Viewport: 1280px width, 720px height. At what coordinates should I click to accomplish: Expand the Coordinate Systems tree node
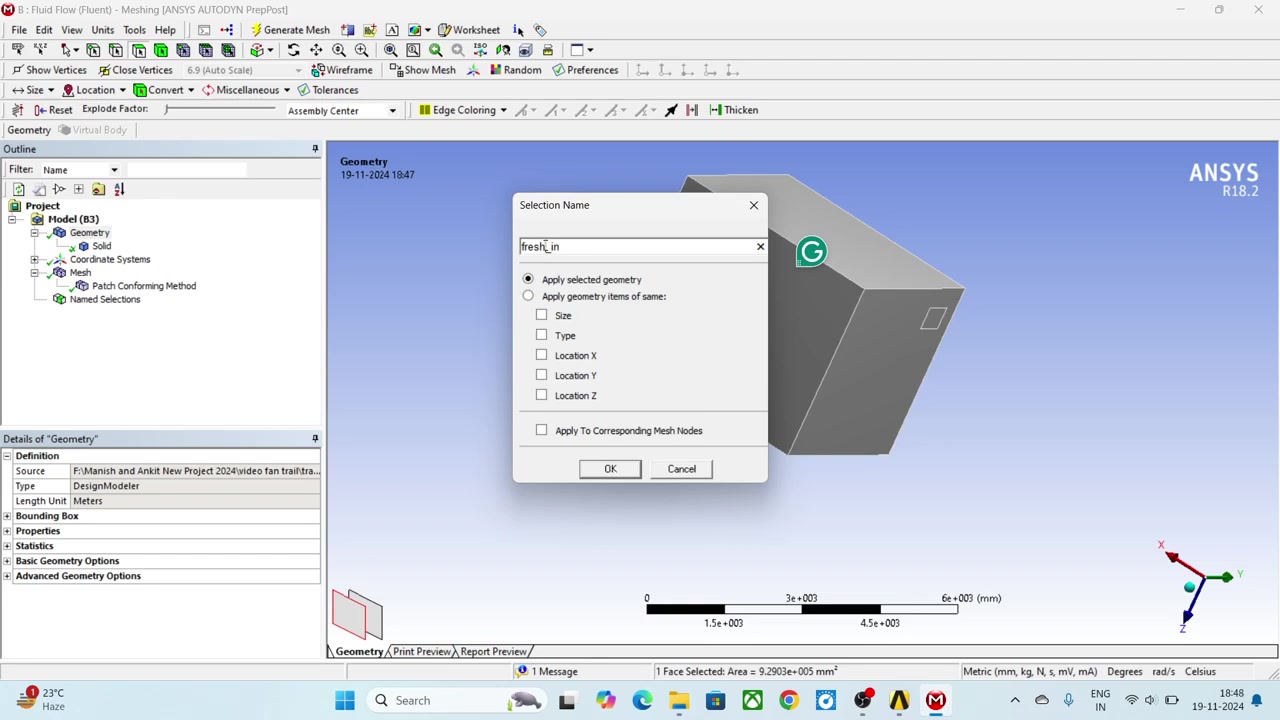click(x=34, y=259)
